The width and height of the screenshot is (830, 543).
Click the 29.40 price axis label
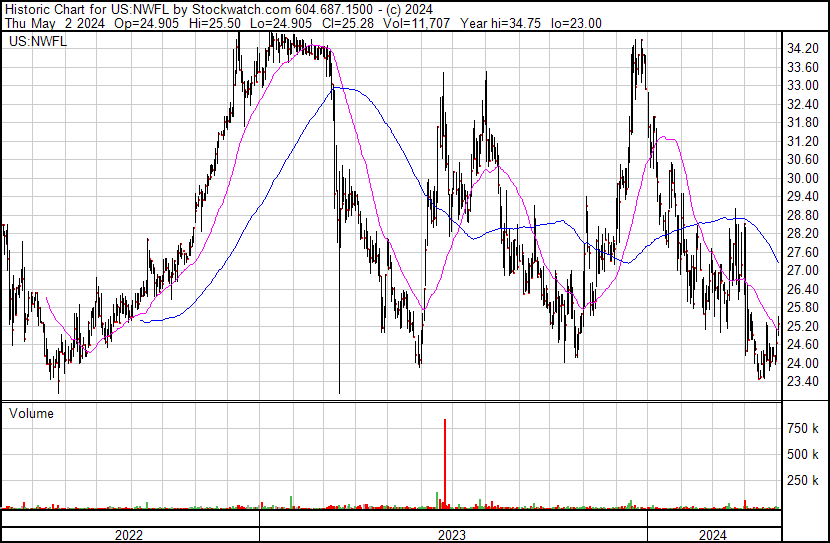(x=802, y=197)
